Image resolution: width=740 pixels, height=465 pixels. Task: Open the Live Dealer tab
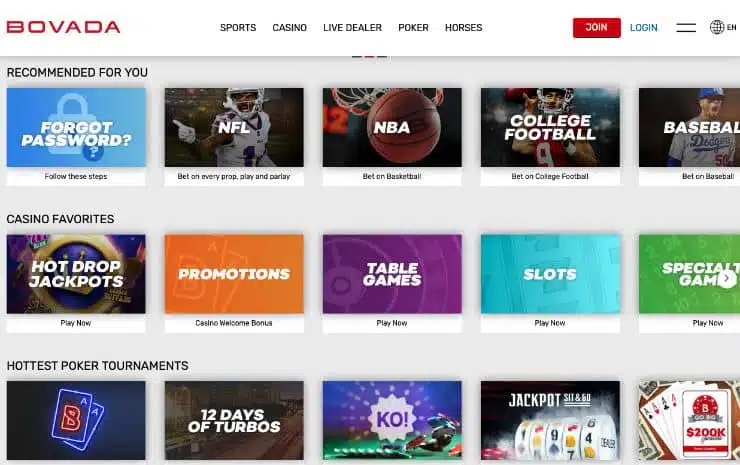[x=352, y=28]
